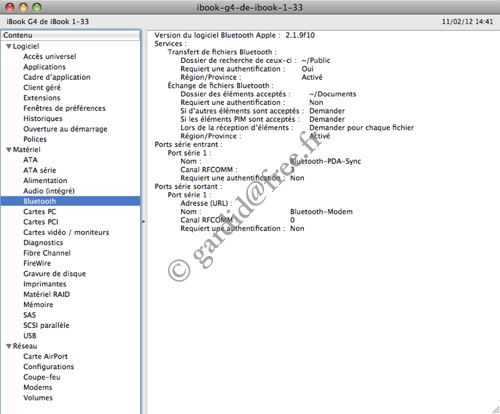This screenshot has height=414, width=500.
Task: Select Mémoire in the hardware list
Action: tap(38, 305)
